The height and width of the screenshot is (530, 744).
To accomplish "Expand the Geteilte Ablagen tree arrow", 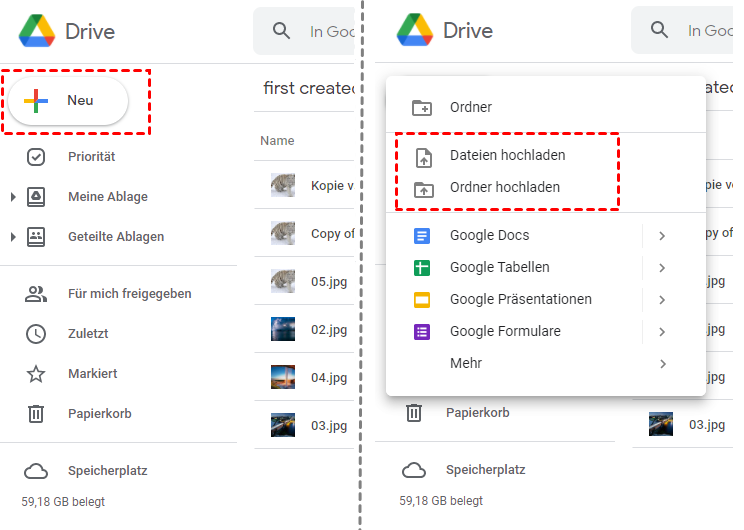I will [x=13, y=237].
